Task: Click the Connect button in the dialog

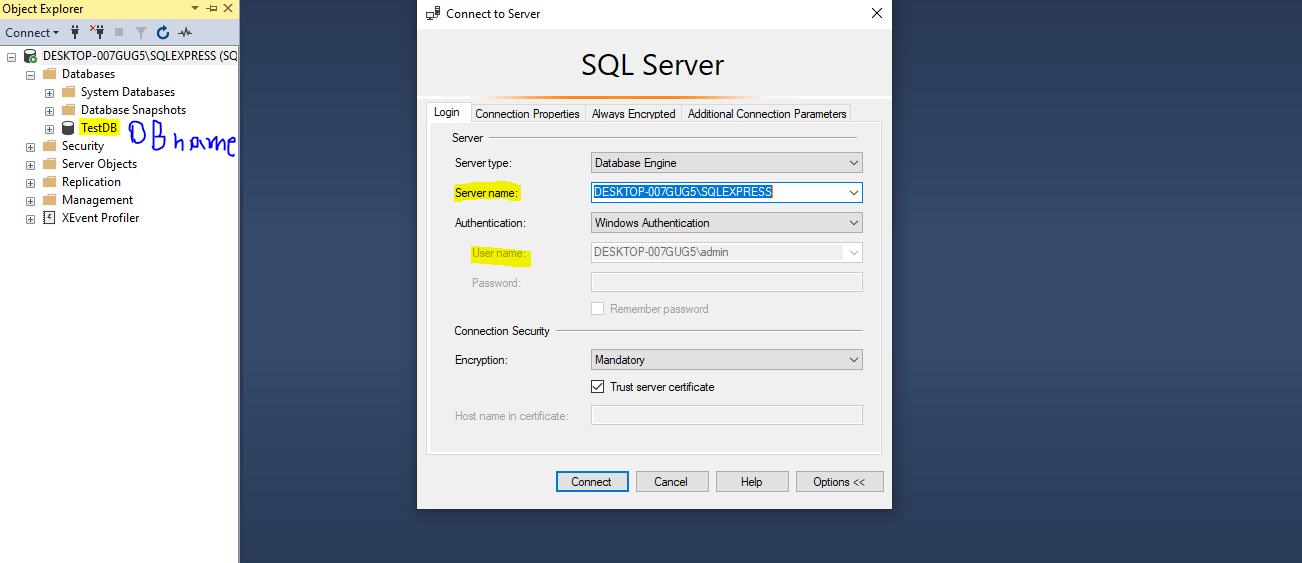Action: [592, 482]
